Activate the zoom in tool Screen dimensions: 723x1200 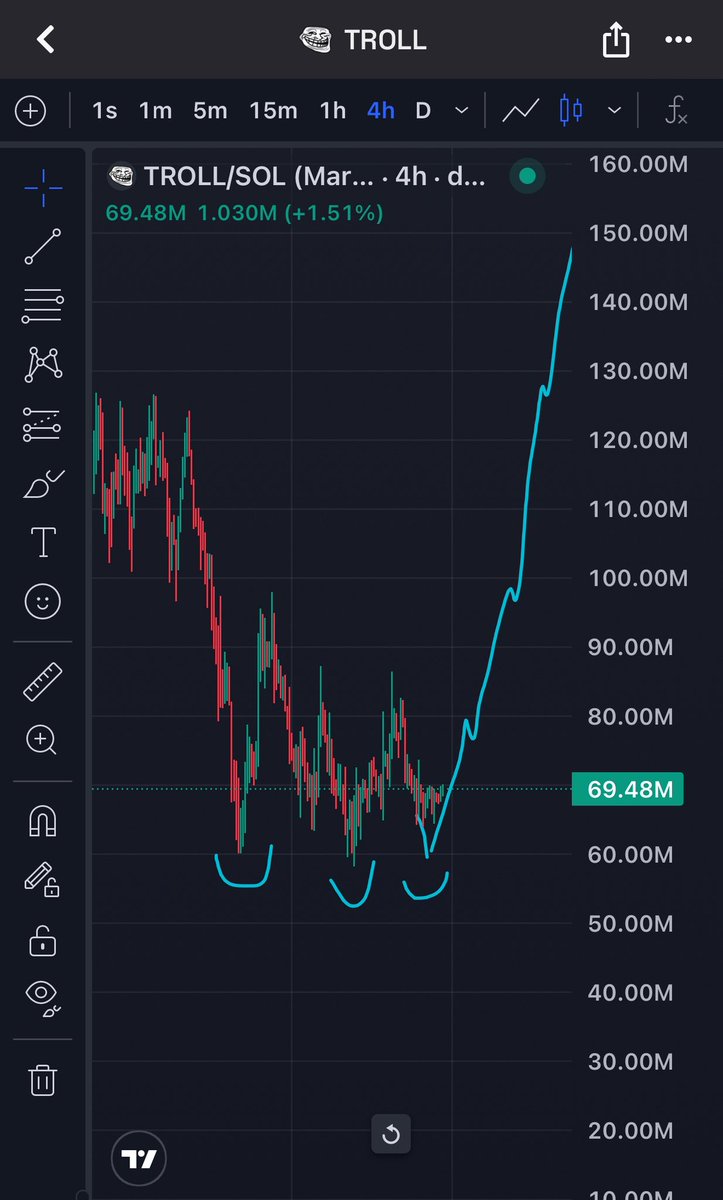click(42, 740)
